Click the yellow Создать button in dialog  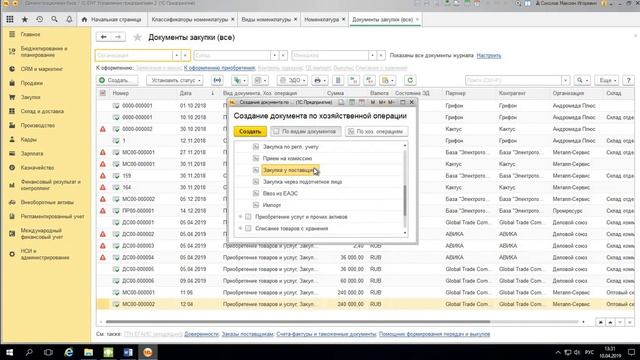[x=250, y=131]
